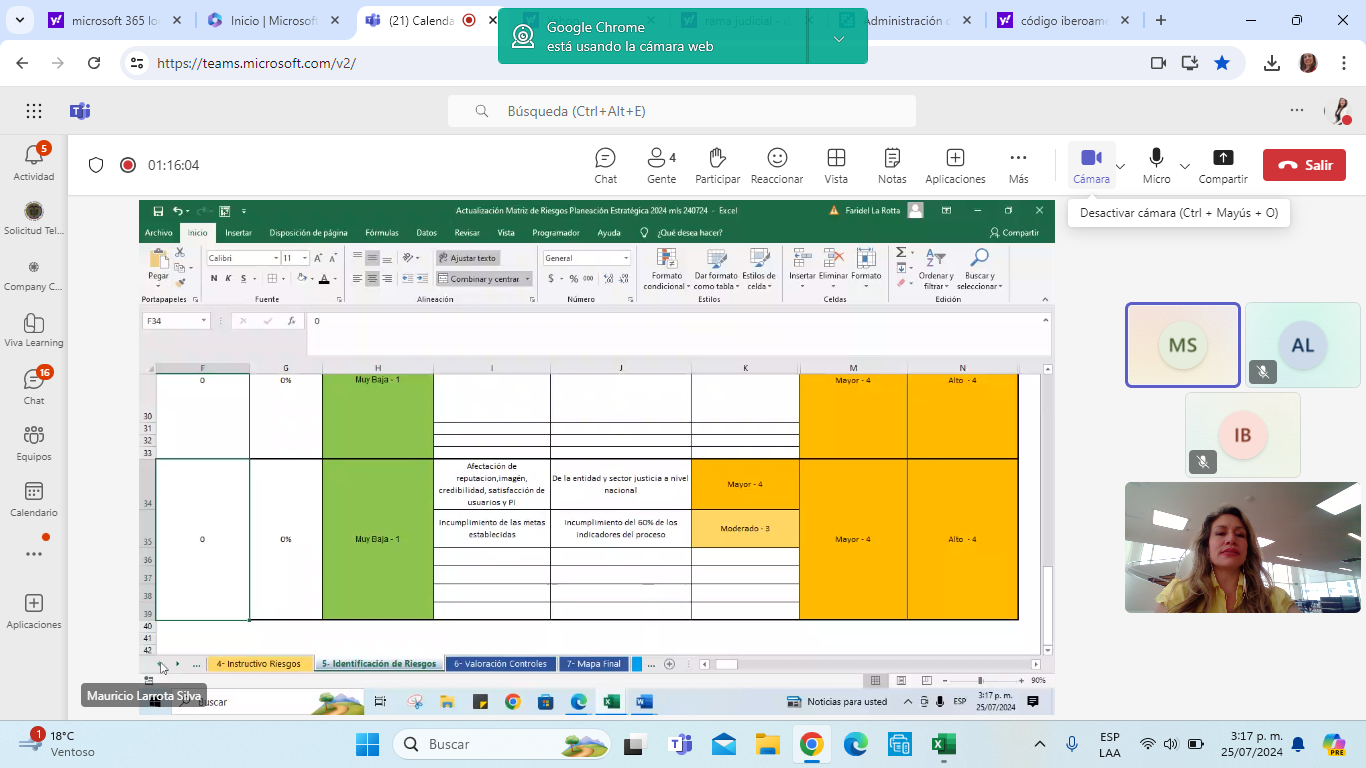The image size is (1366, 768).
Task: Toggle the bookmark star for this page
Action: click(1222, 63)
